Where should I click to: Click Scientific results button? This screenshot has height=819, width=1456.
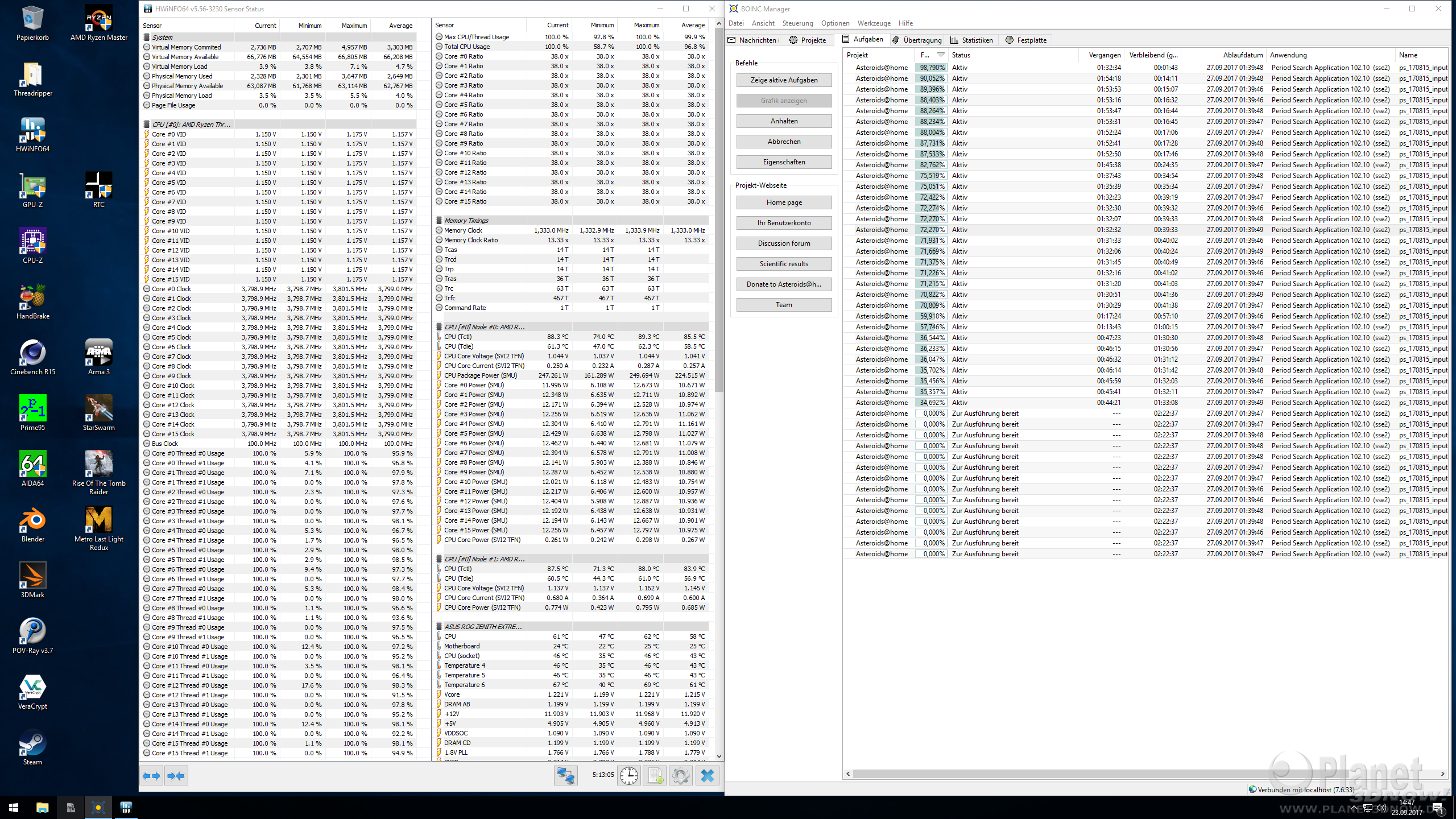click(784, 264)
